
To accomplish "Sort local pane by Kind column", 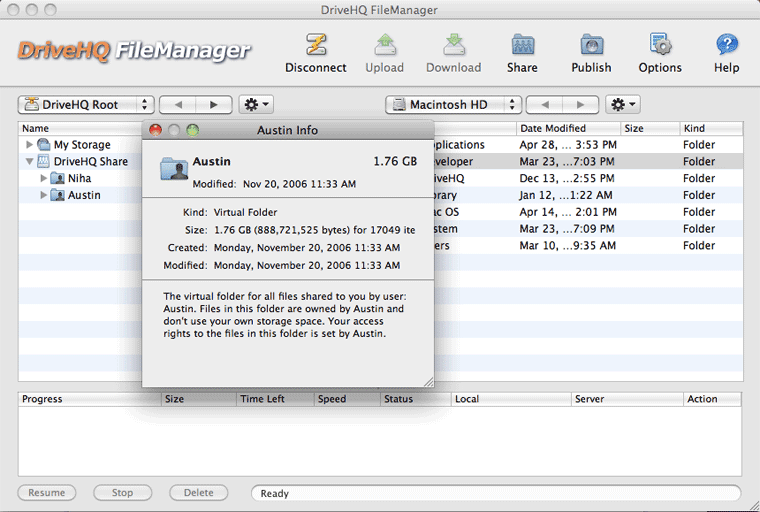I will [711, 128].
